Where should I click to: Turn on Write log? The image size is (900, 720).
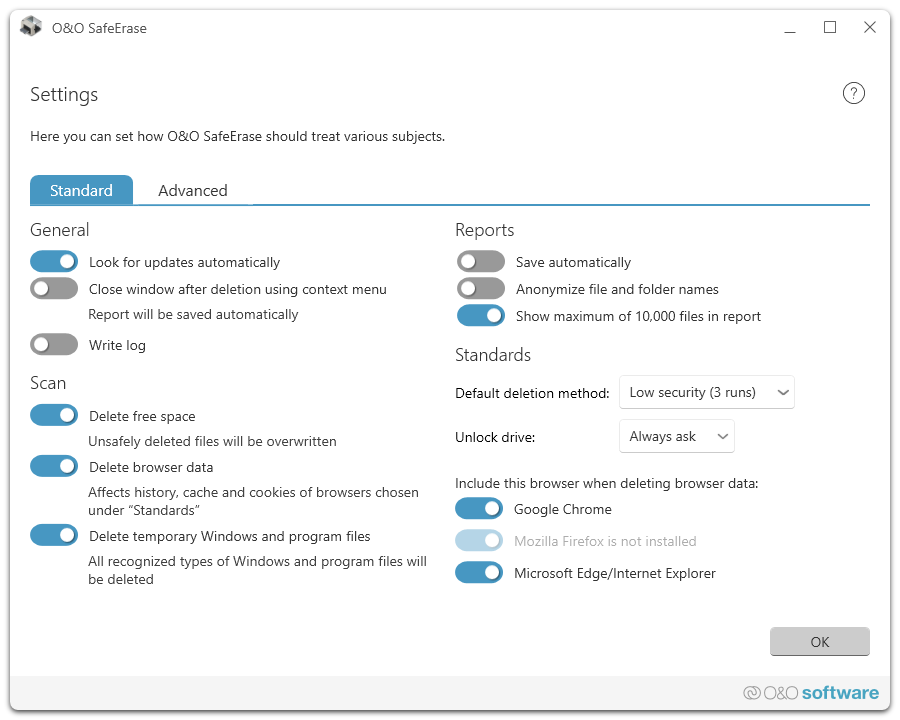tap(54, 345)
